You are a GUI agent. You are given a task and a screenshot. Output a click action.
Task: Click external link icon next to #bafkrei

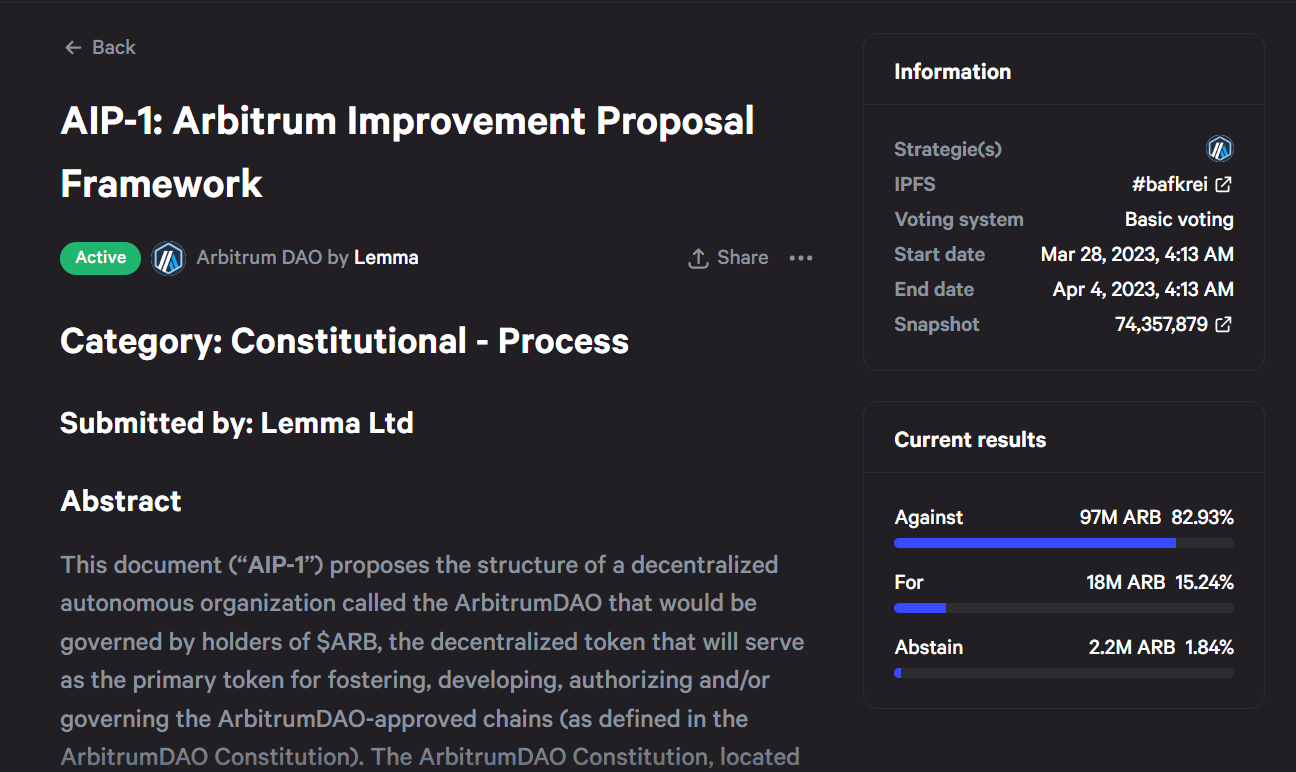coord(1224,184)
